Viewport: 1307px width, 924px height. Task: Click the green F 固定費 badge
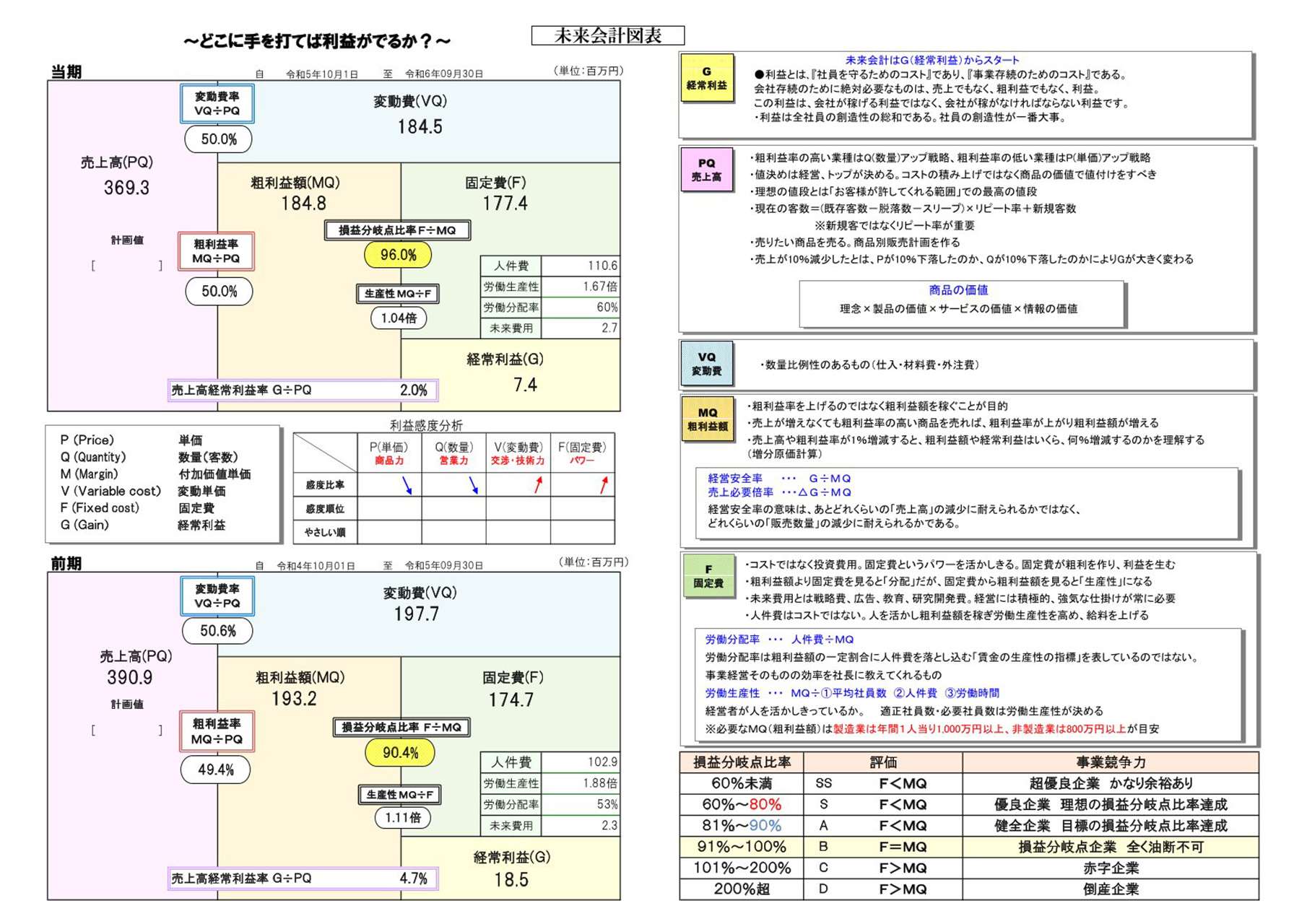click(x=708, y=576)
